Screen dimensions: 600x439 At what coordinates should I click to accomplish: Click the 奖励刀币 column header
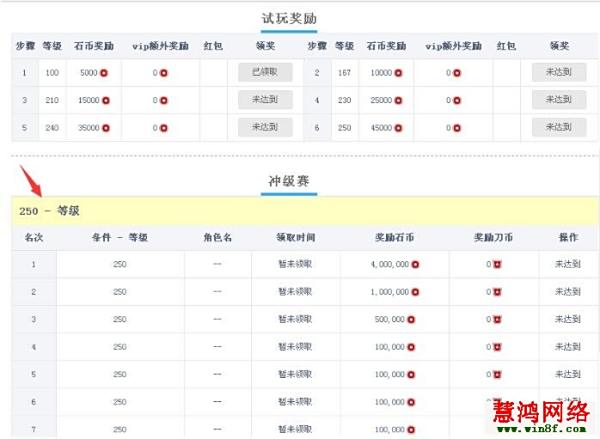493,238
